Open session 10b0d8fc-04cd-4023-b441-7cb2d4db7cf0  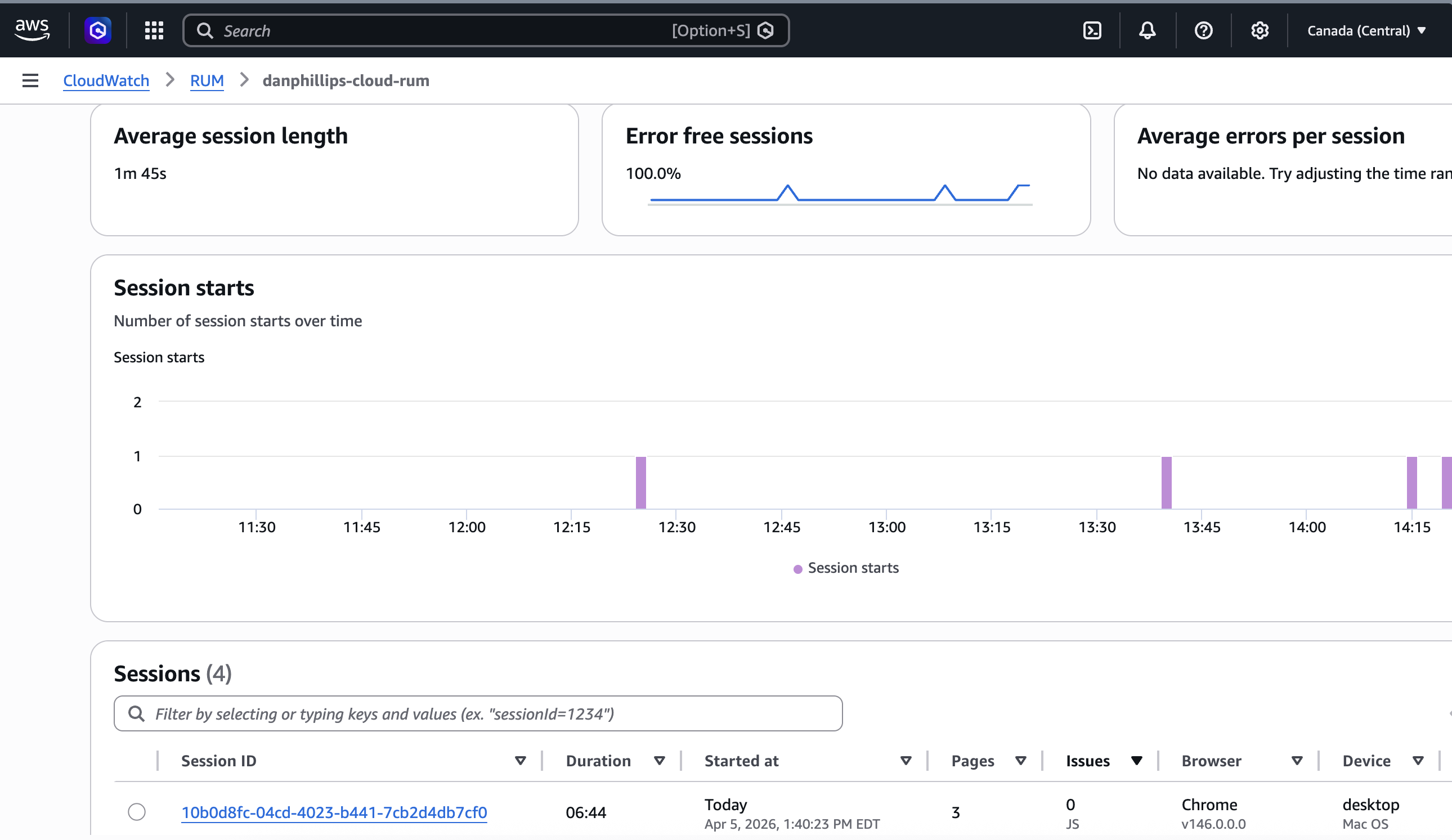pyautogui.click(x=334, y=812)
